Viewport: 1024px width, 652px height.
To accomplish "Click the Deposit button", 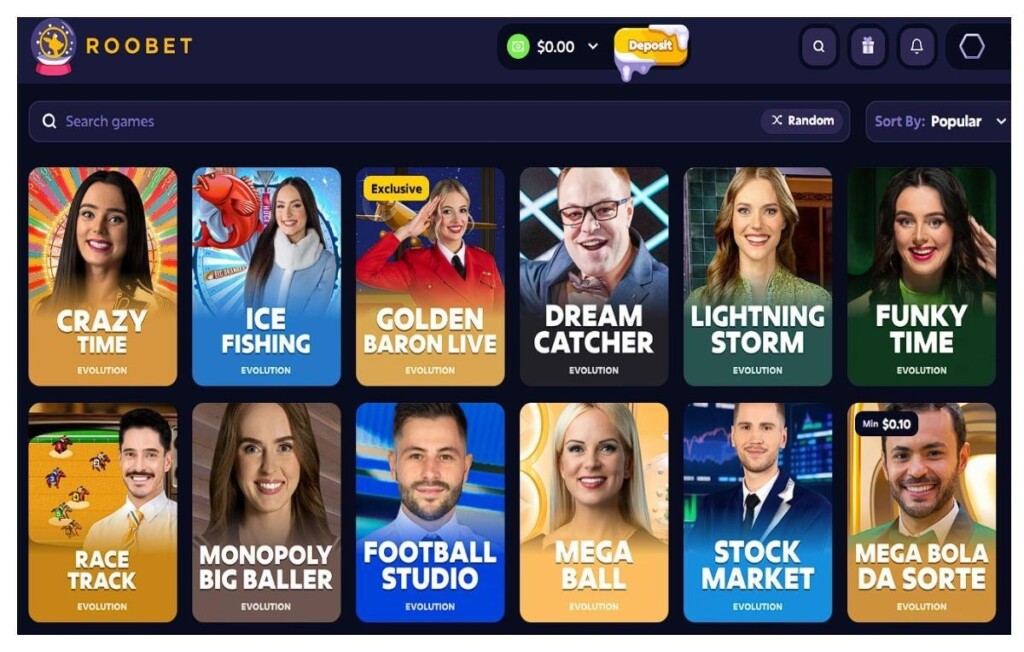I will (x=650, y=46).
